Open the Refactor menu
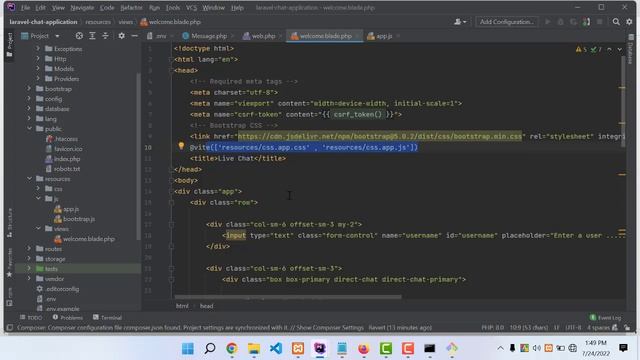Screen dimensions: 640x360 pyautogui.click(x=131, y=8)
